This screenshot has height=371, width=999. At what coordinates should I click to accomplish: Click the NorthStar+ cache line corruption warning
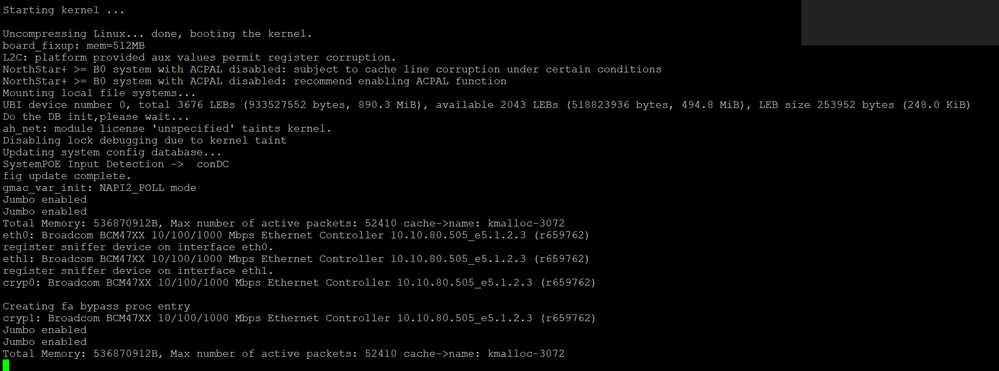(x=332, y=69)
